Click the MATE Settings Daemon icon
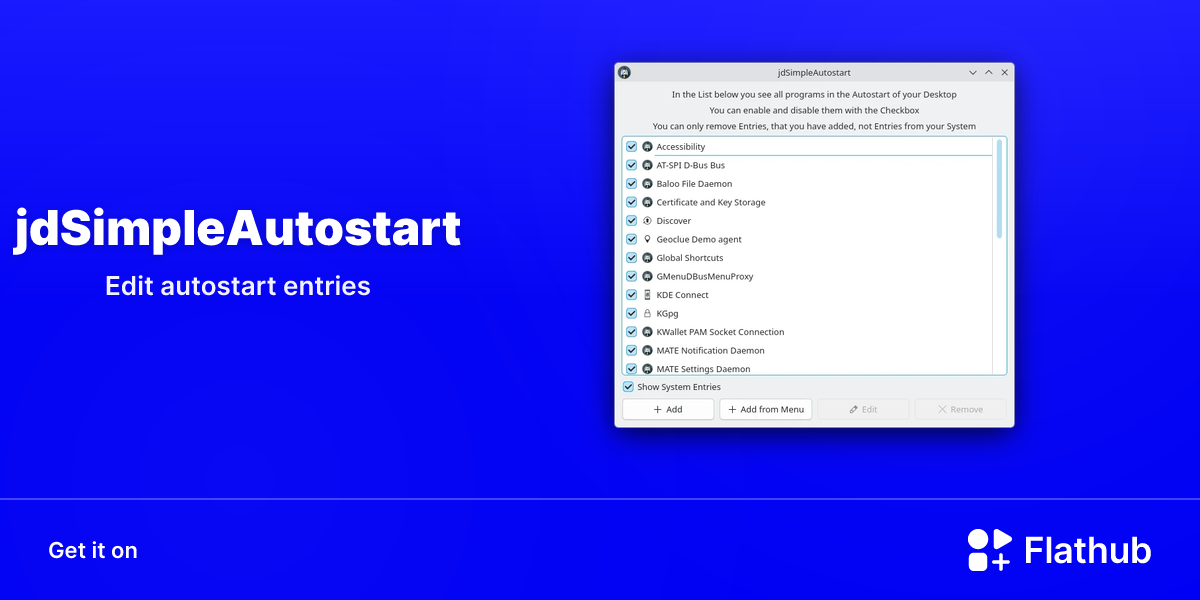 pos(647,369)
